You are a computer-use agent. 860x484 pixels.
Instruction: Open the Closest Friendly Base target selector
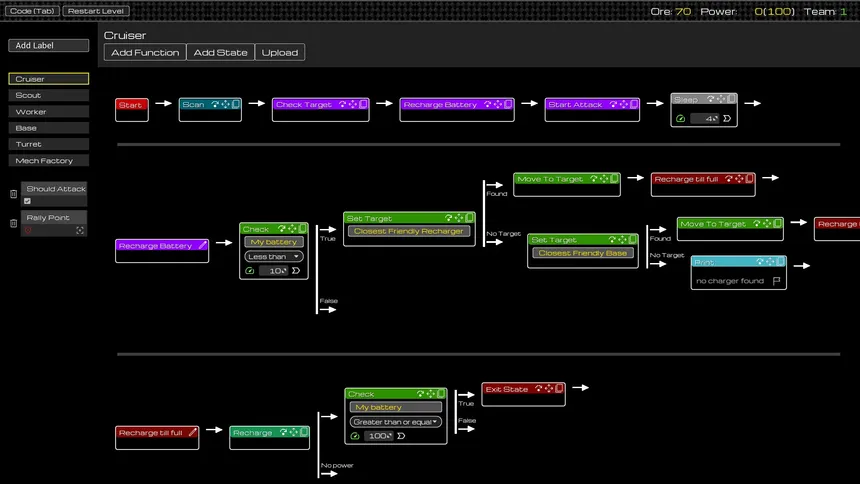(582, 253)
